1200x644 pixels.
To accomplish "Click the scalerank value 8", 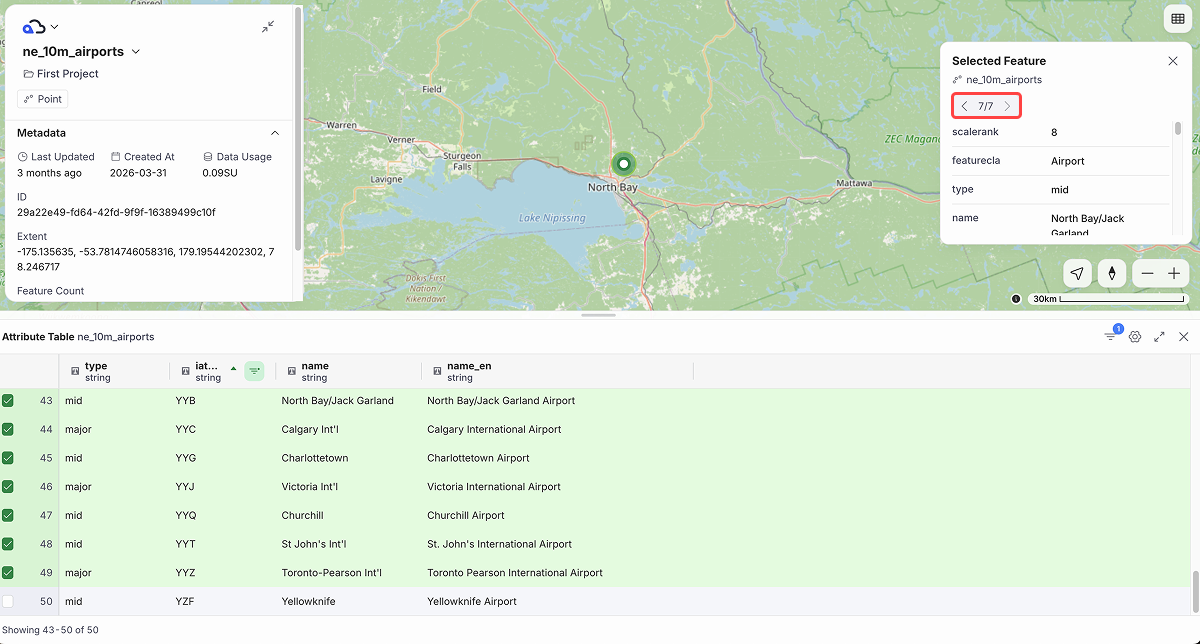I will (x=1054, y=132).
